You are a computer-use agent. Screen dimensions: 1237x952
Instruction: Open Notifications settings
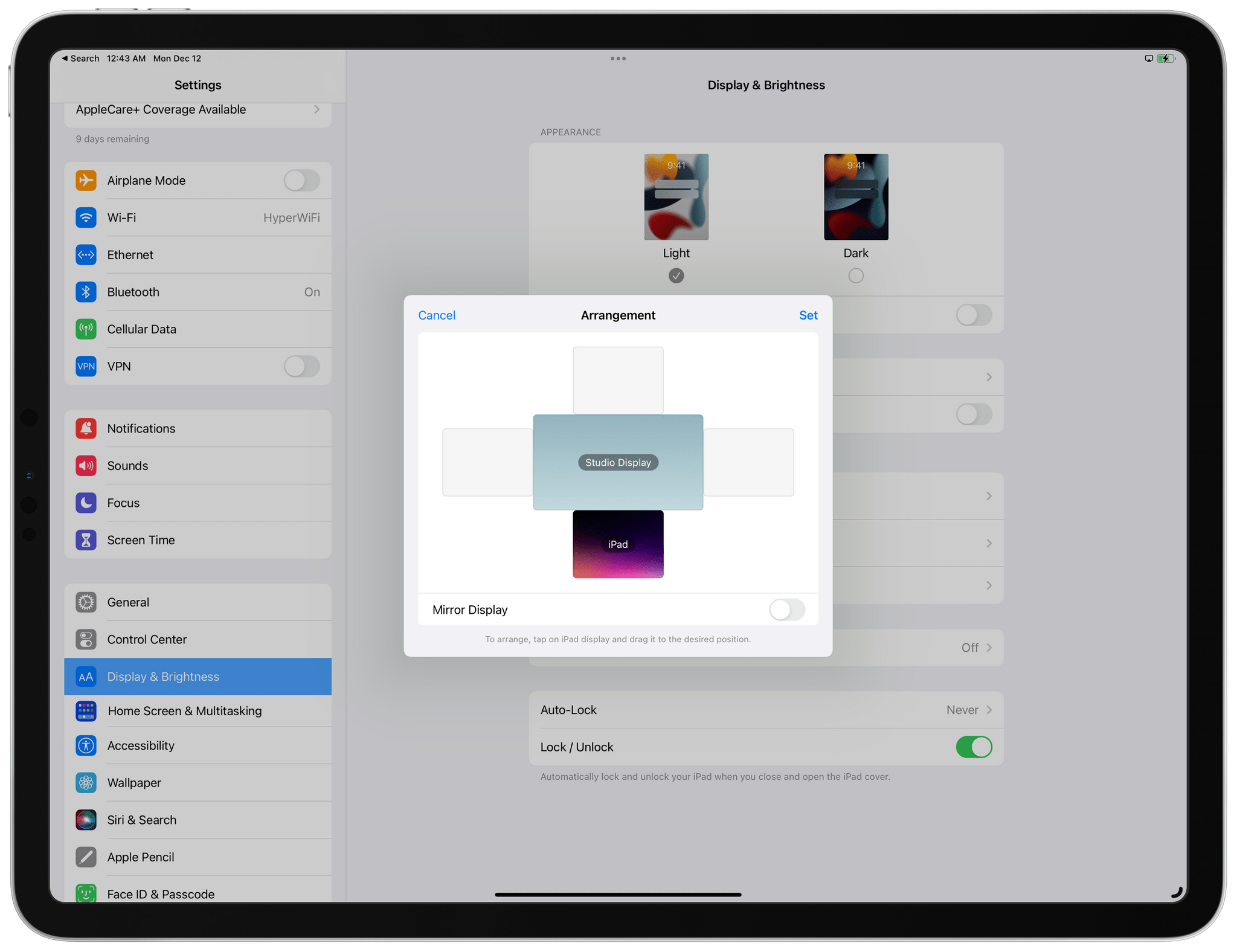[198, 428]
